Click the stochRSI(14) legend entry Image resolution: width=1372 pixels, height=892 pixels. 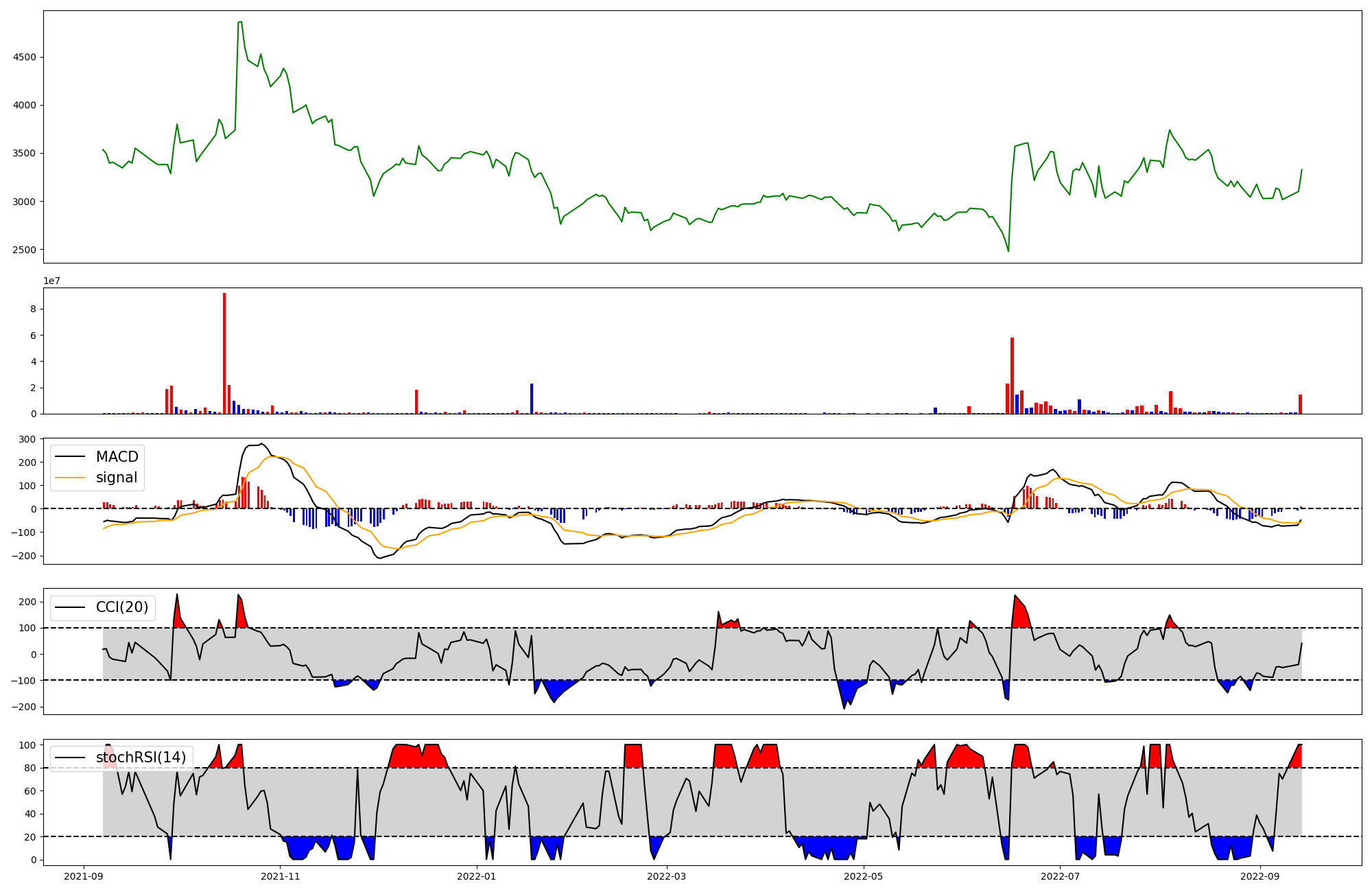pyautogui.click(x=141, y=758)
